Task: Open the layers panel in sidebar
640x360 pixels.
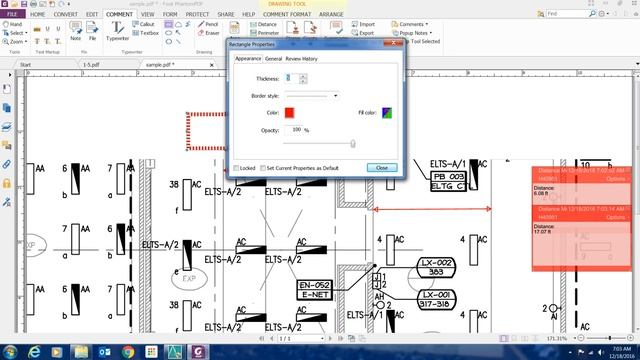Action: pyautogui.click(x=7, y=127)
